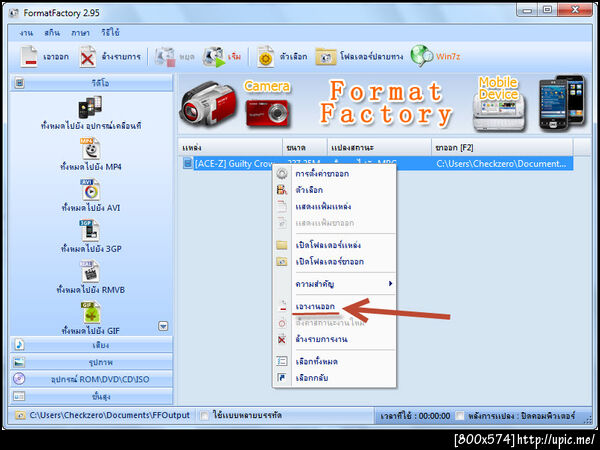Image resolution: width=600 pixels, height=450 pixels.
Task: Click the Open Source Folder icon in context menu
Action: tap(282, 245)
